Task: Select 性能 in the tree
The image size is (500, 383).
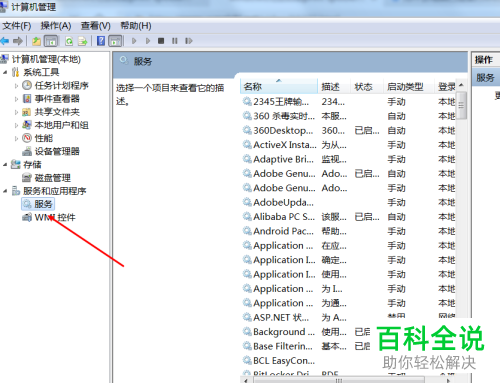Action: [x=44, y=138]
